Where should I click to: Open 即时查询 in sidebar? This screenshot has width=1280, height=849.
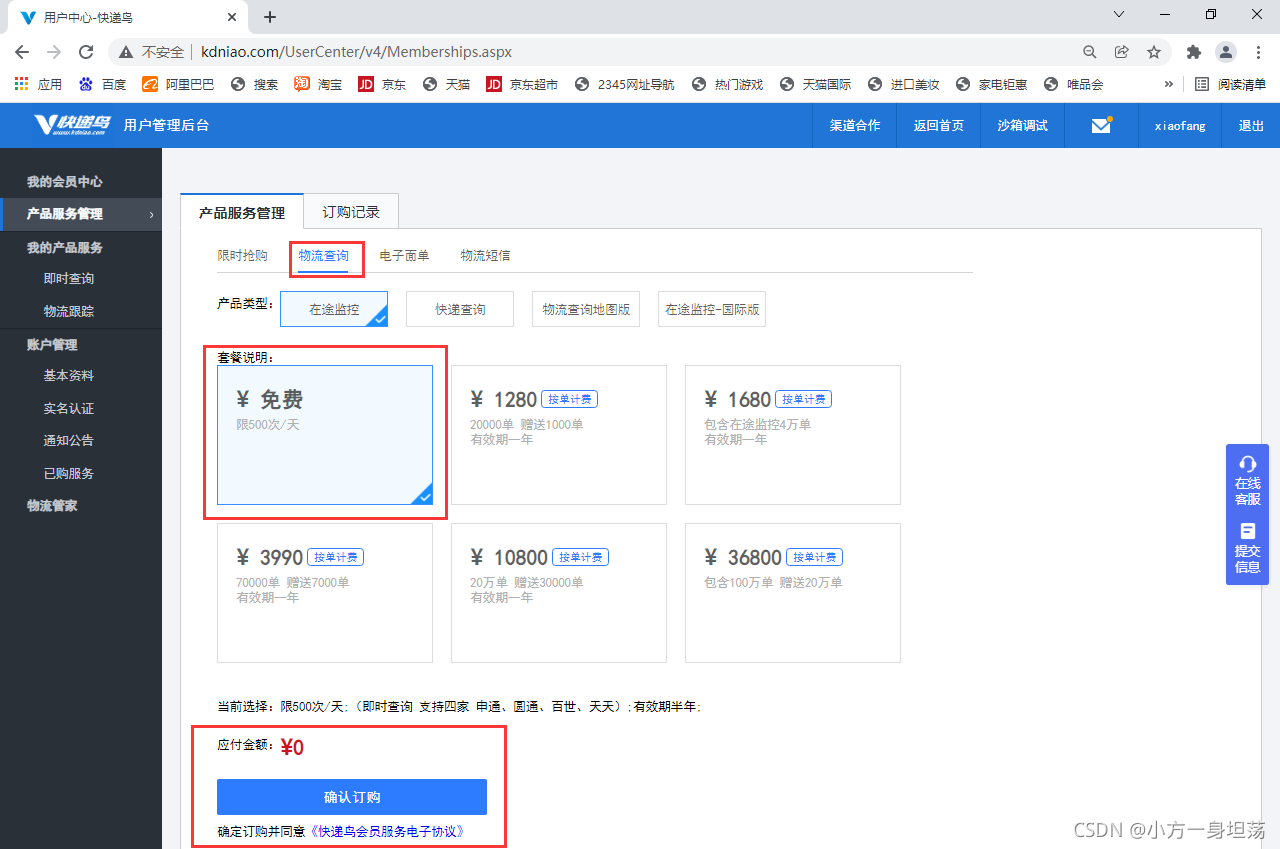(x=69, y=279)
